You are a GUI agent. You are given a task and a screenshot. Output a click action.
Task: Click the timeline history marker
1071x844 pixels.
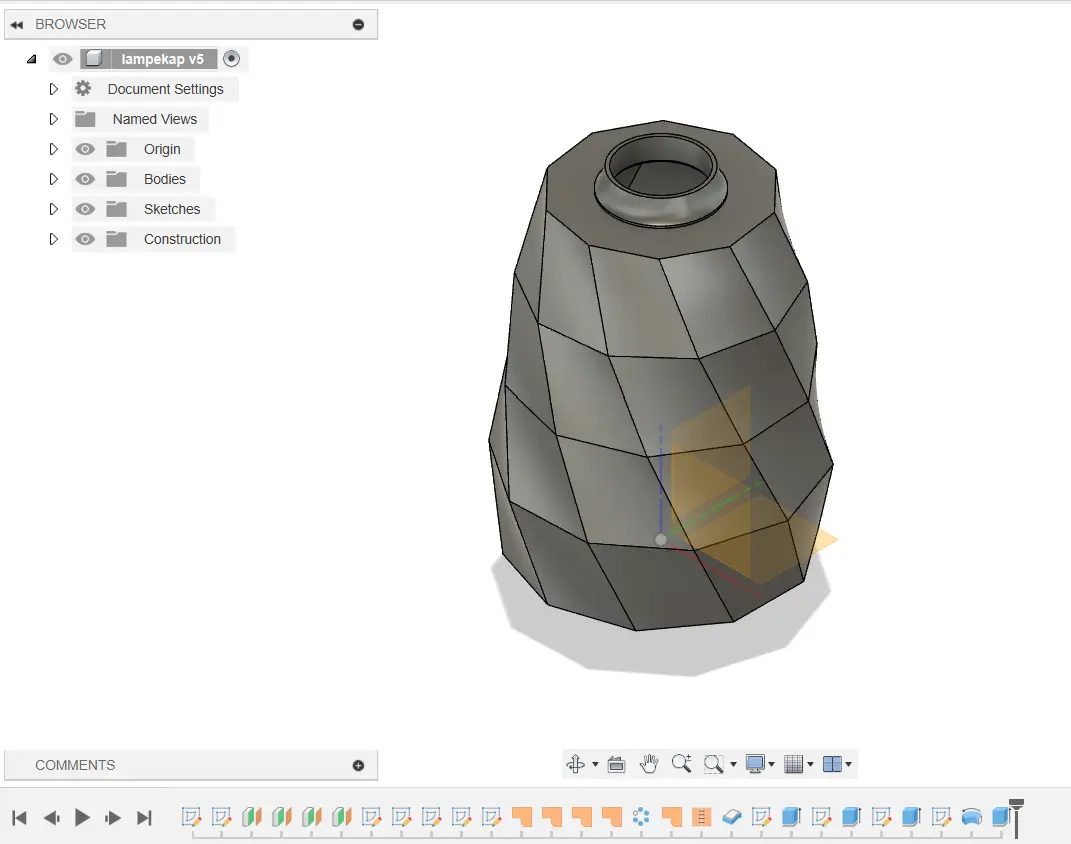tap(1016, 818)
